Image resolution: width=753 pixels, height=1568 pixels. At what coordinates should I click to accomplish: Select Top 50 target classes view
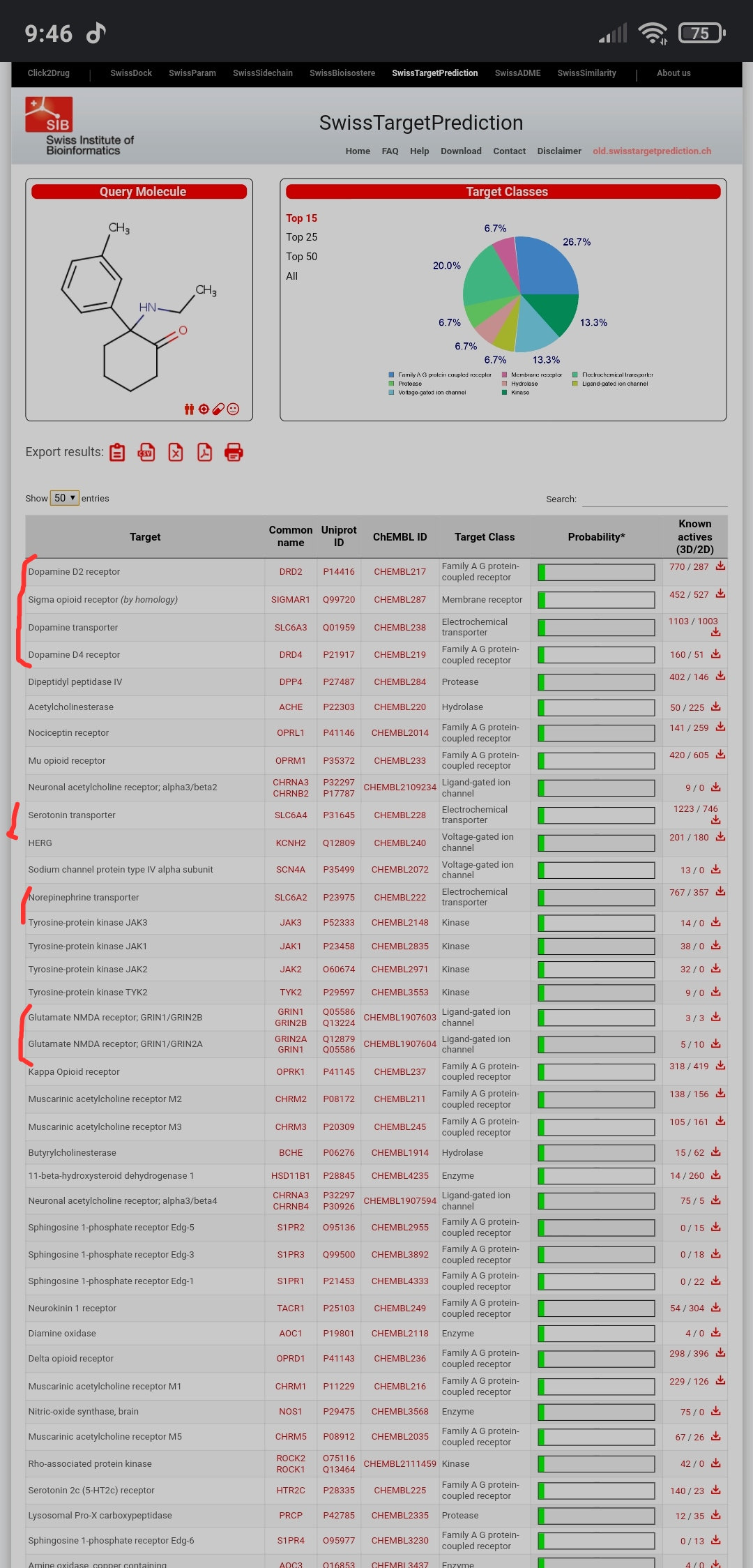pyautogui.click(x=301, y=257)
